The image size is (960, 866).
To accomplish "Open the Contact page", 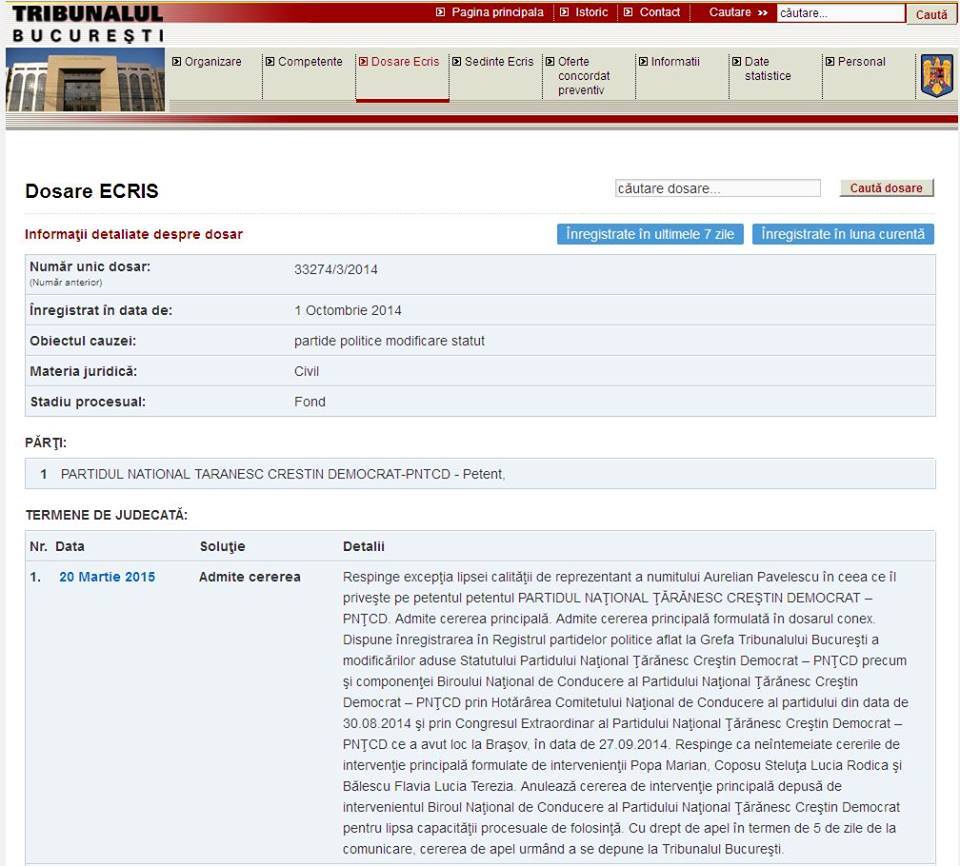I will pos(659,12).
